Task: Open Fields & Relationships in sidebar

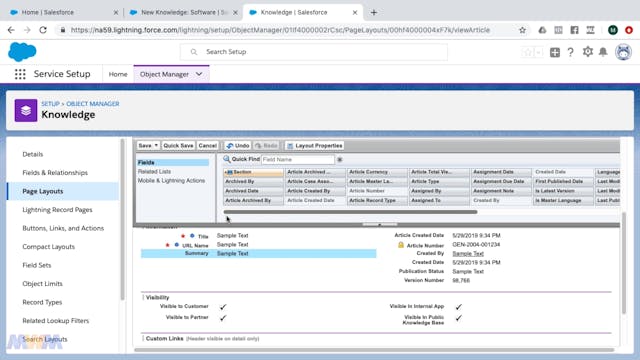Action: pyautogui.click(x=55, y=173)
